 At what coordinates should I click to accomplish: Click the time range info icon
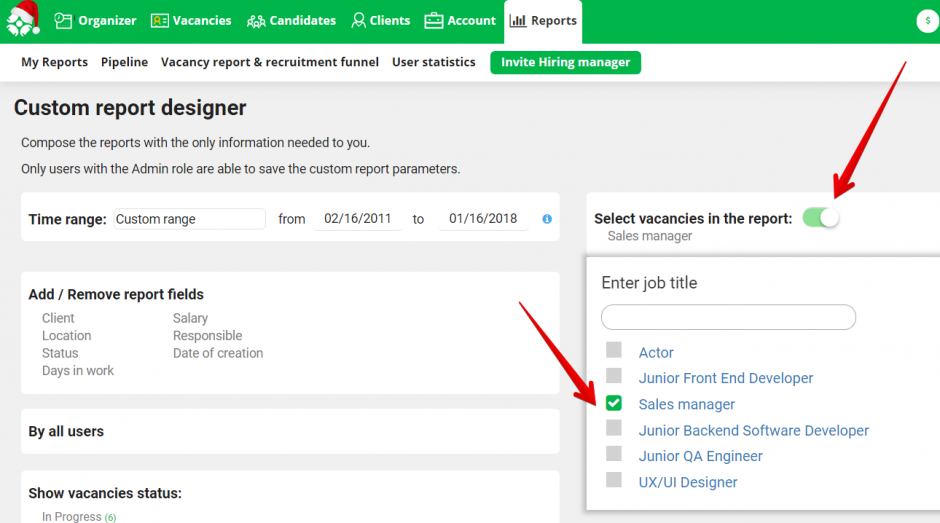547,219
